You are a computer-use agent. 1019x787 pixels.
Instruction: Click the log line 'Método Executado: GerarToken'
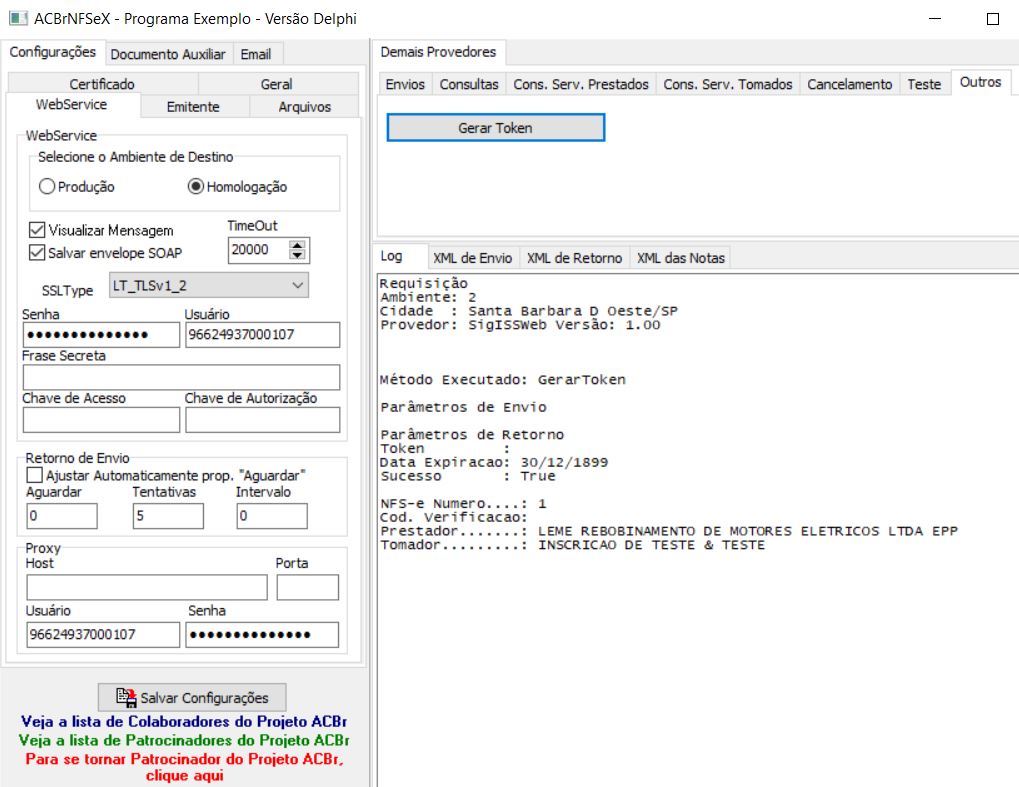[x=503, y=380]
